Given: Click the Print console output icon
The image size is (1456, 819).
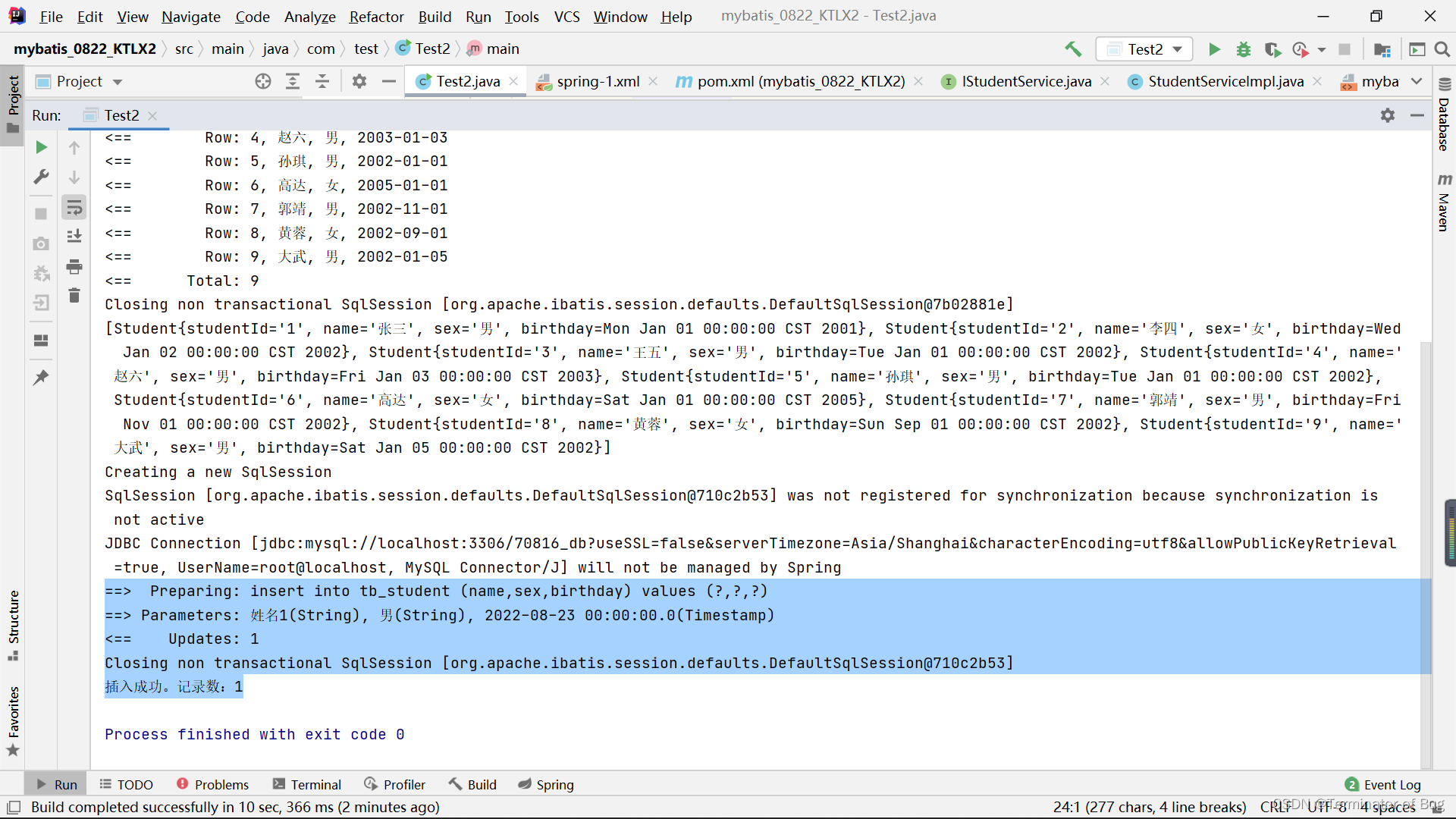Looking at the screenshot, I should [x=74, y=266].
